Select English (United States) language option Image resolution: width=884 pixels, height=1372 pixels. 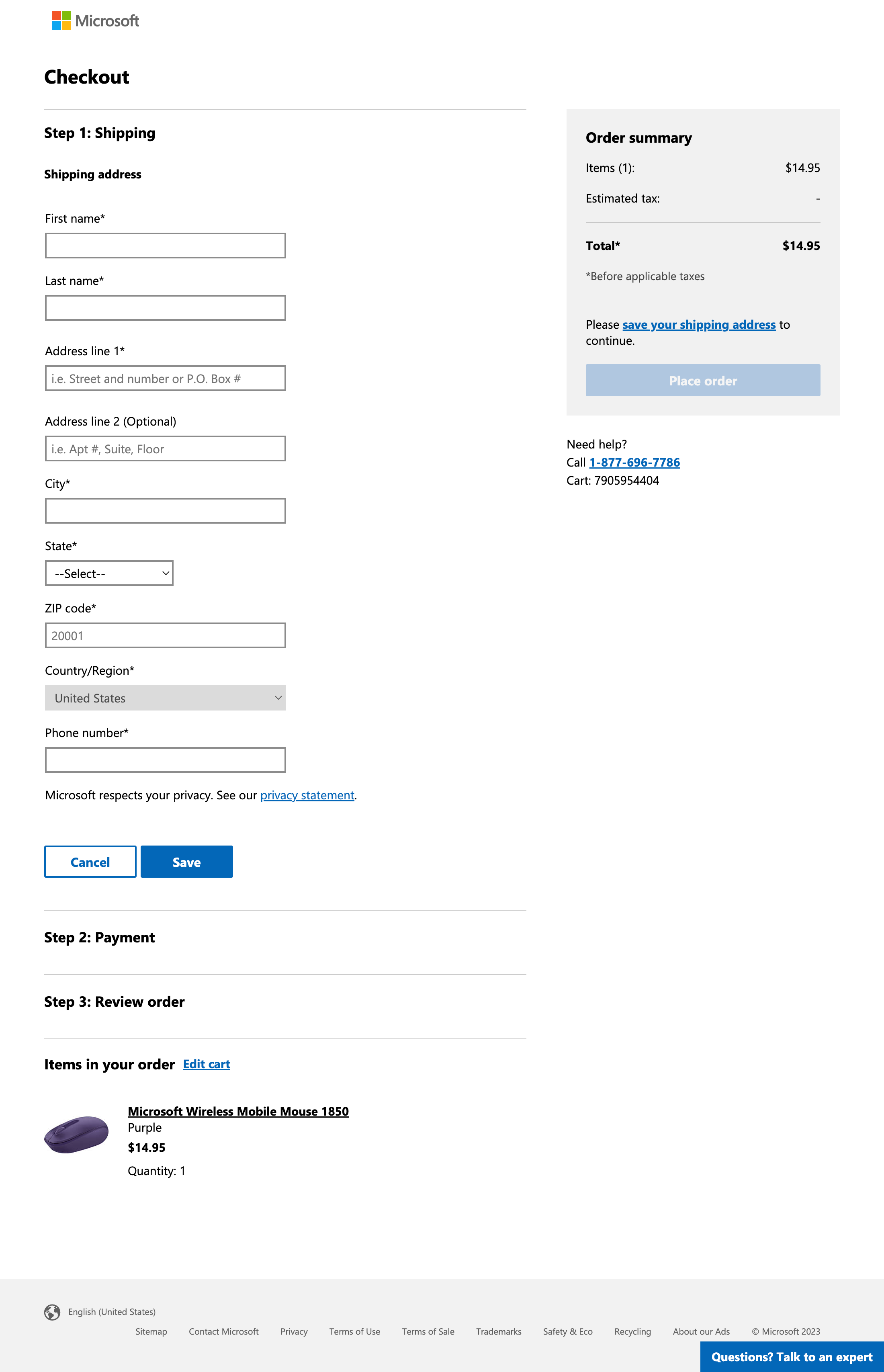111,1311
